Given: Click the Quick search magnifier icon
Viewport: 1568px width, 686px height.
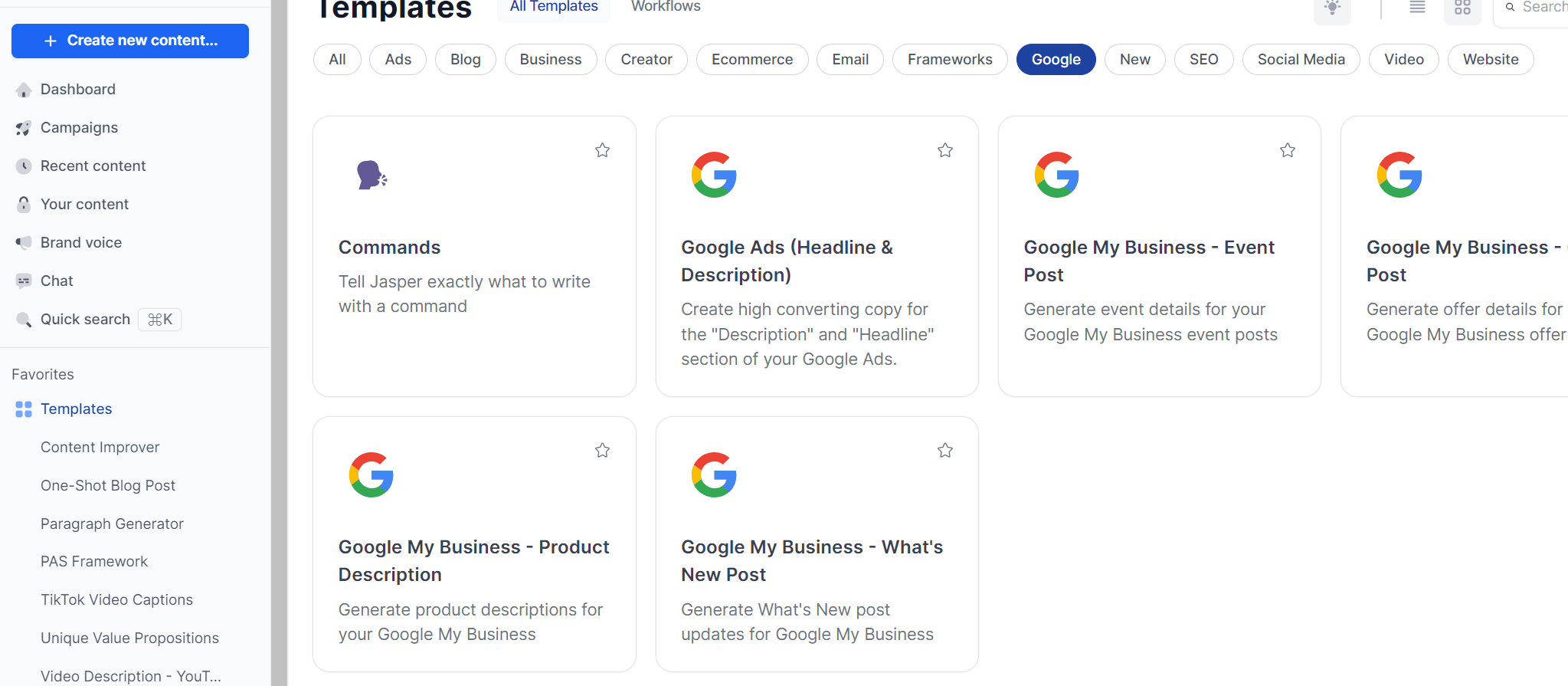Looking at the screenshot, I should point(24,320).
